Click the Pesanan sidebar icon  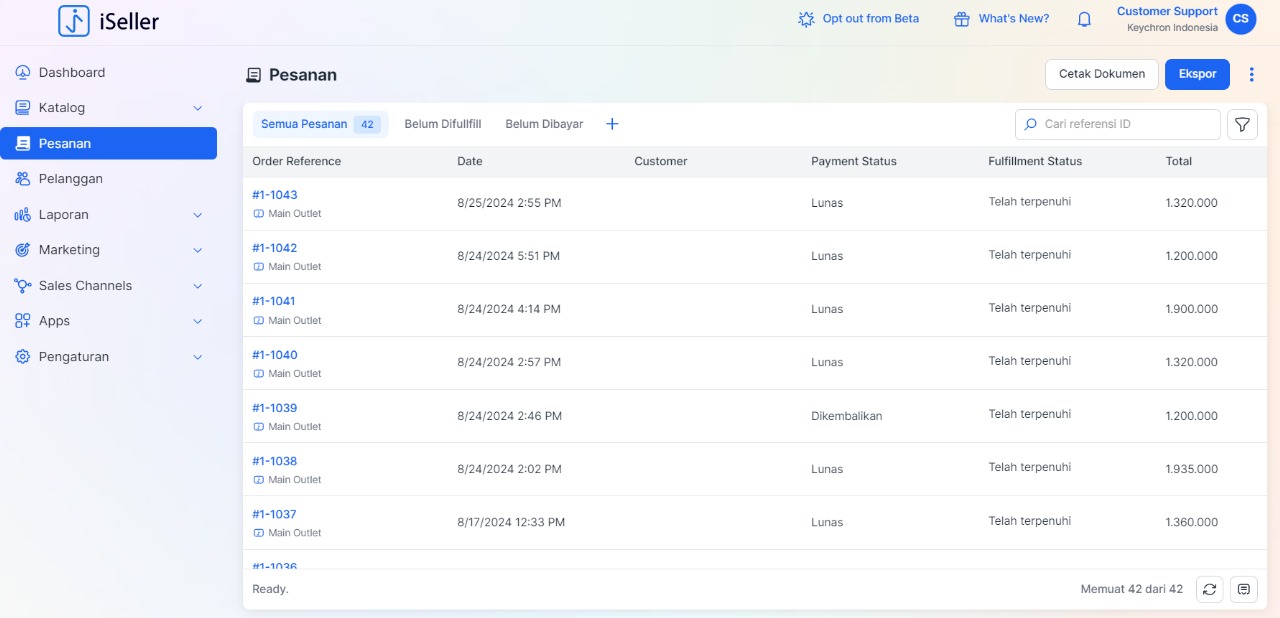[22, 143]
